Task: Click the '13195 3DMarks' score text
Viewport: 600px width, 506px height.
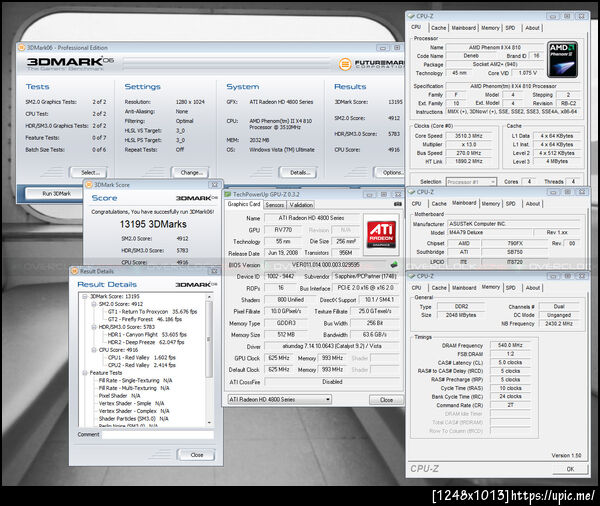Action: 153,224
